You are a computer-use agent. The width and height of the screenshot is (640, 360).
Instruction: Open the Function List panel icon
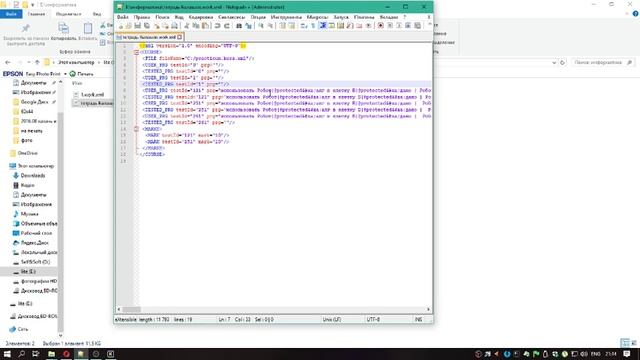(349, 26)
